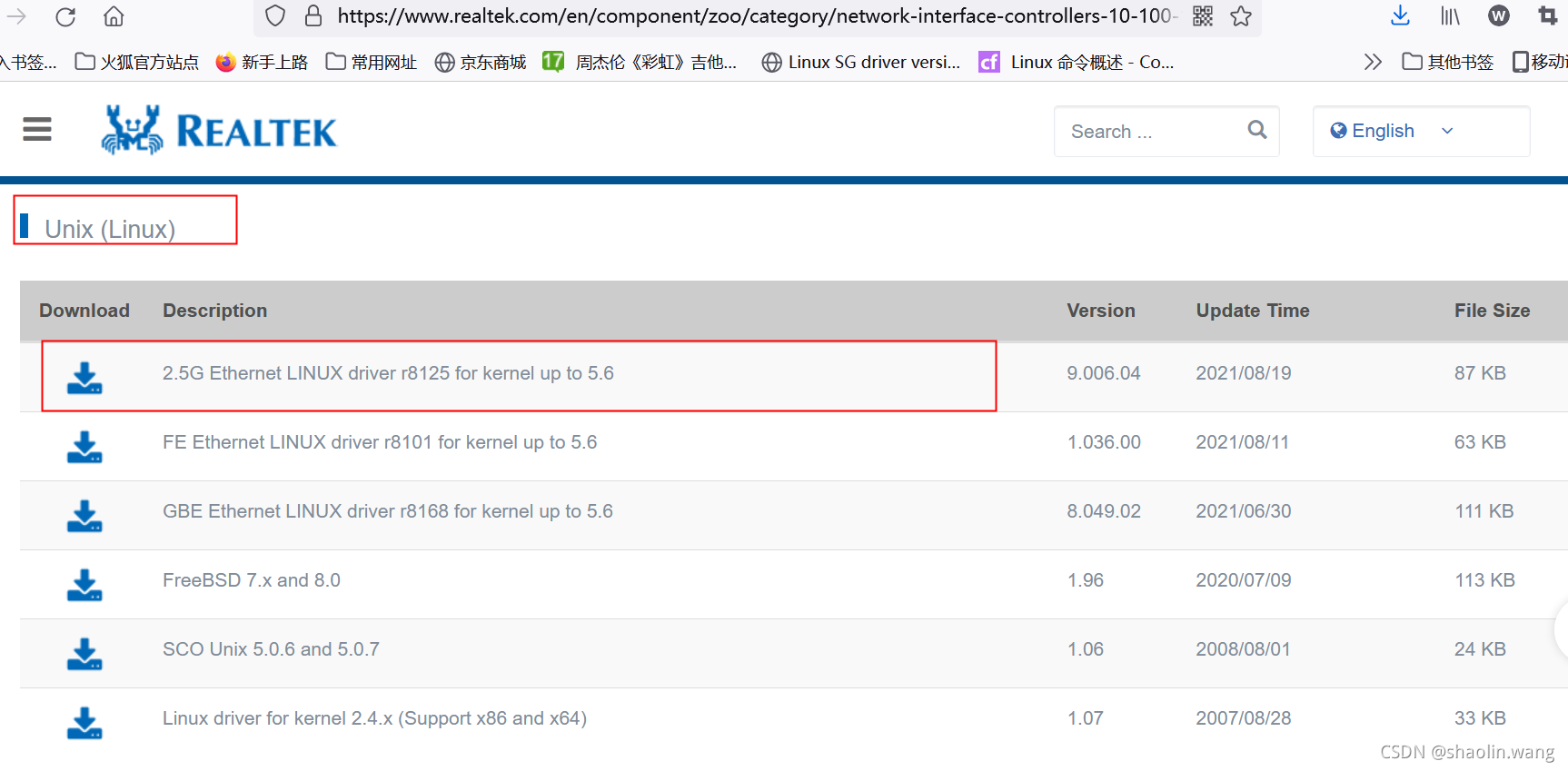Bookmark this page with the star icon
1568x771 pixels.
(1241, 15)
